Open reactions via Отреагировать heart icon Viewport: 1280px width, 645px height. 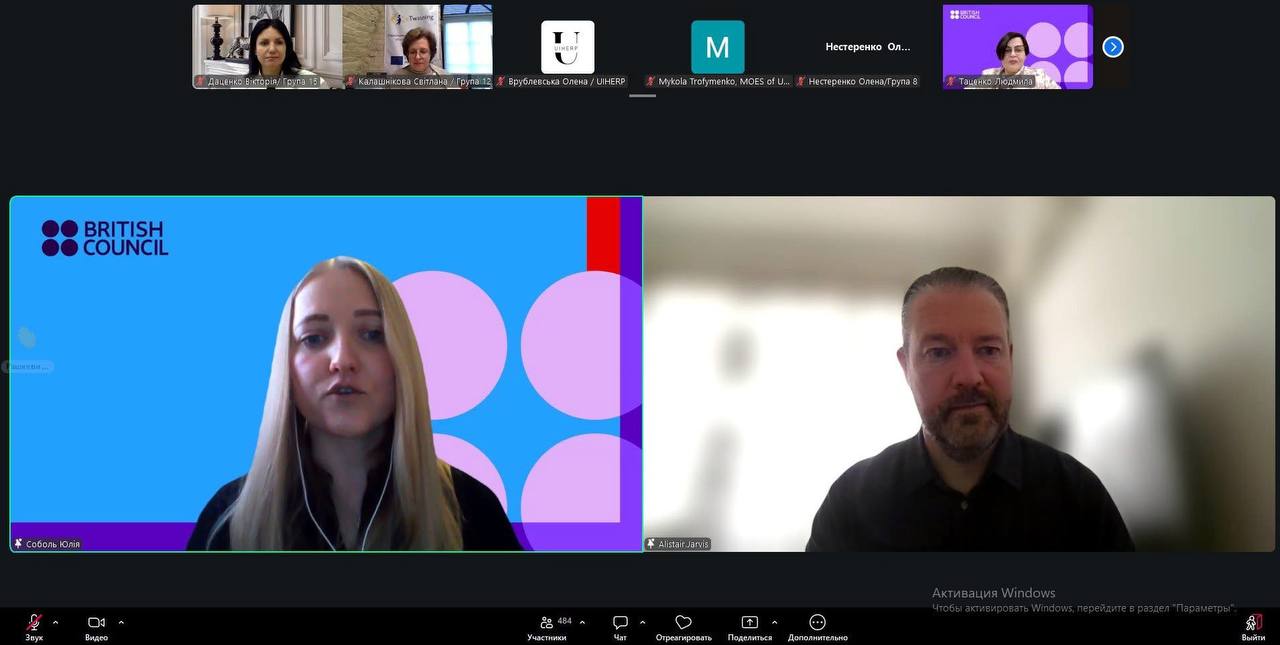(683, 622)
